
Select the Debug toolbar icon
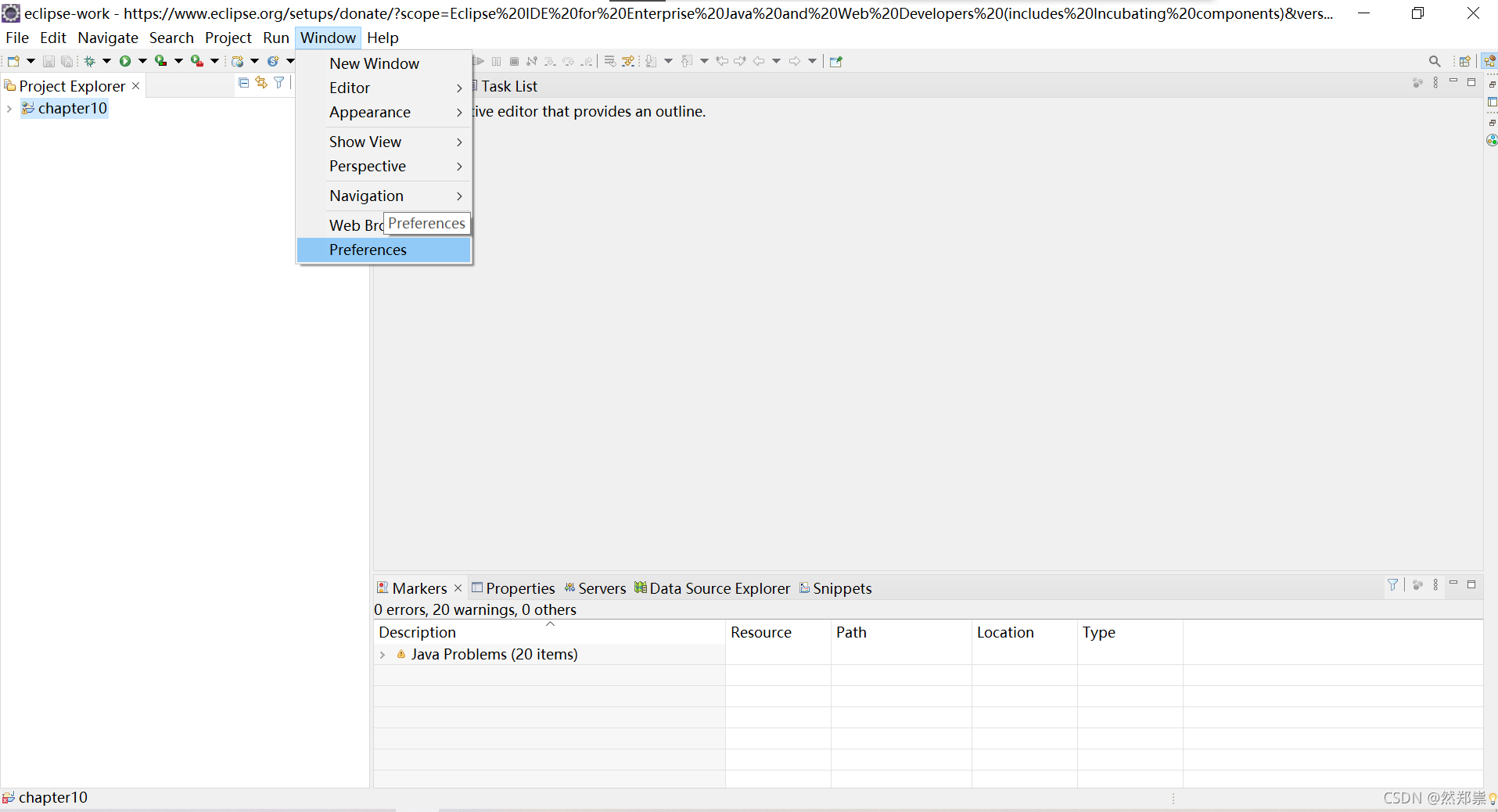coord(90,61)
